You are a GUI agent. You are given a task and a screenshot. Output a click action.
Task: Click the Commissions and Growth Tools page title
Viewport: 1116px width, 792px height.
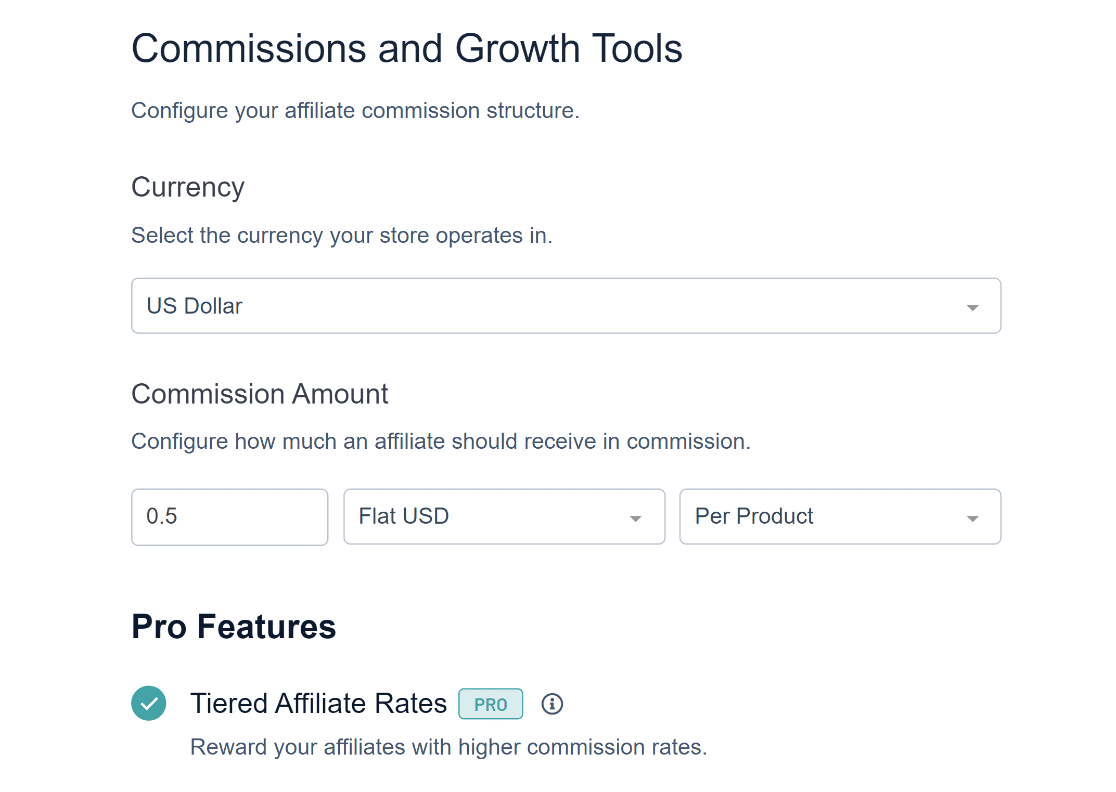point(406,48)
